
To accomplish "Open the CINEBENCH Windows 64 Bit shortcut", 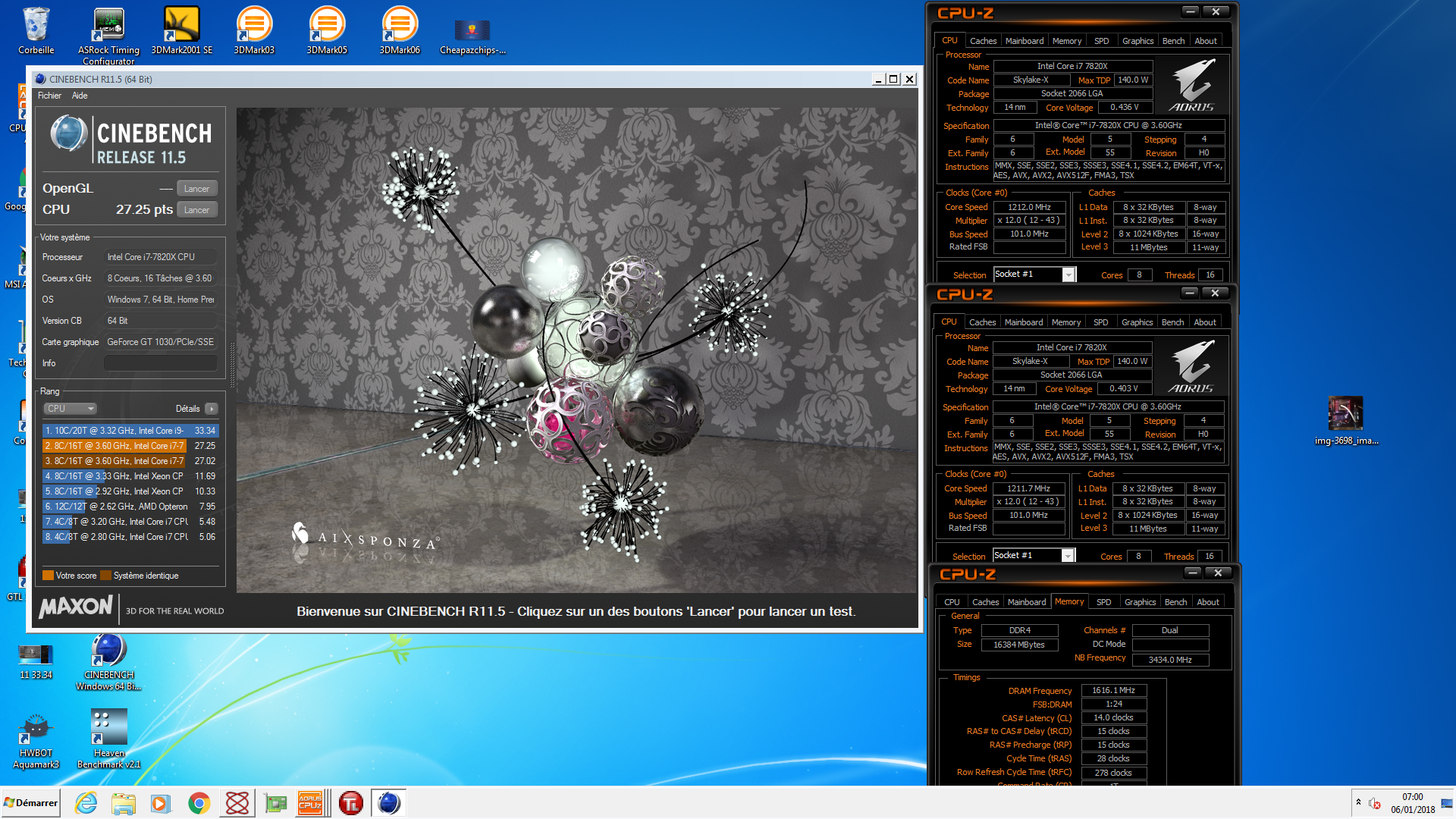I will click(x=108, y=663).
